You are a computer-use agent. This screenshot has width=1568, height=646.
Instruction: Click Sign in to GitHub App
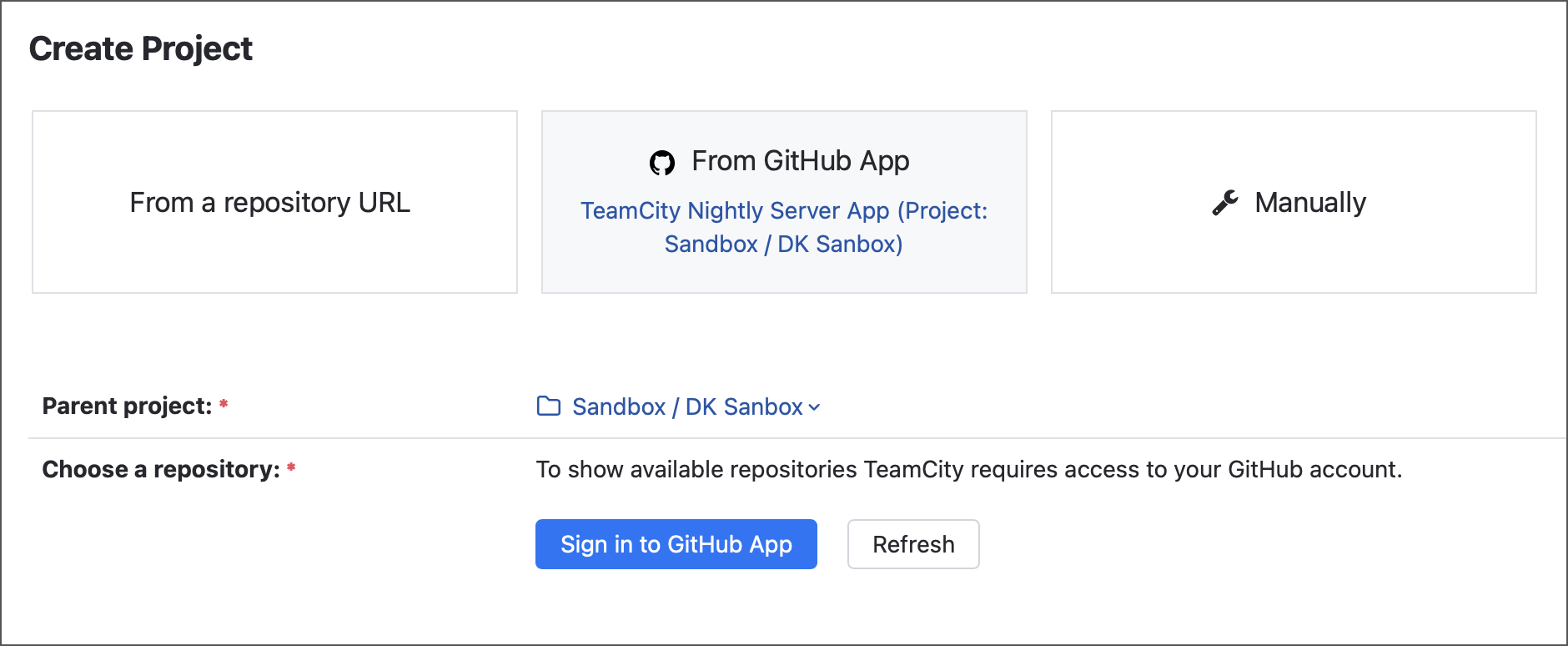(x=676, y=544)
